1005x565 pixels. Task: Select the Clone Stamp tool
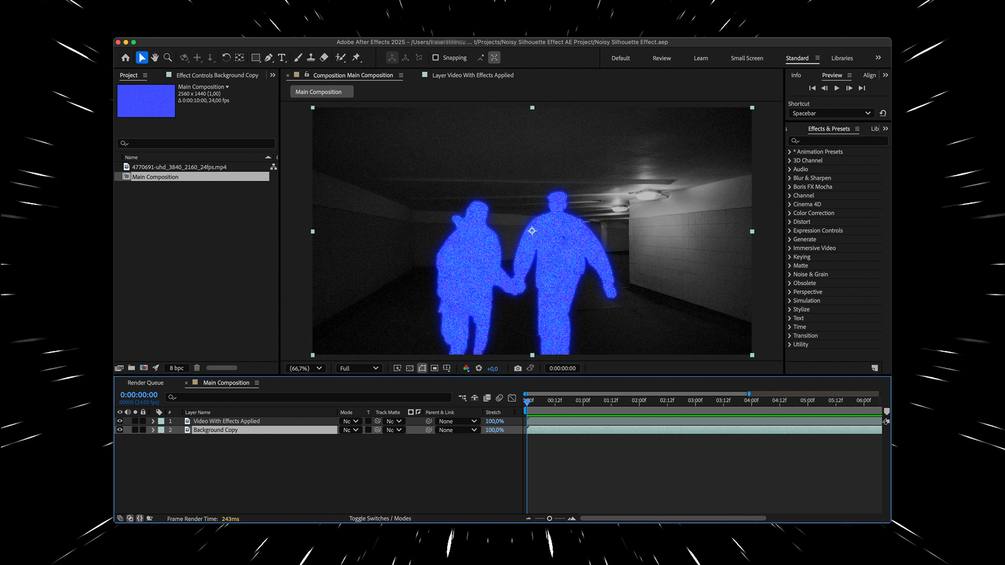click(311, 58)
